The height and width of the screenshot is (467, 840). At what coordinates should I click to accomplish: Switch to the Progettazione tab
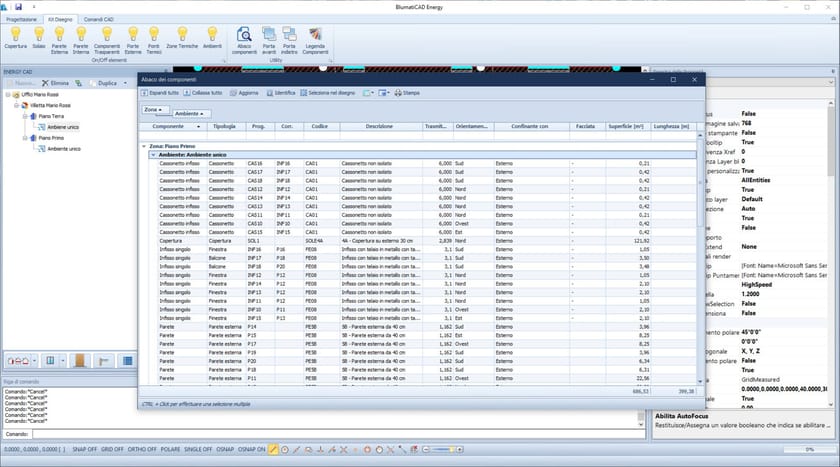(x=22, y=20)
